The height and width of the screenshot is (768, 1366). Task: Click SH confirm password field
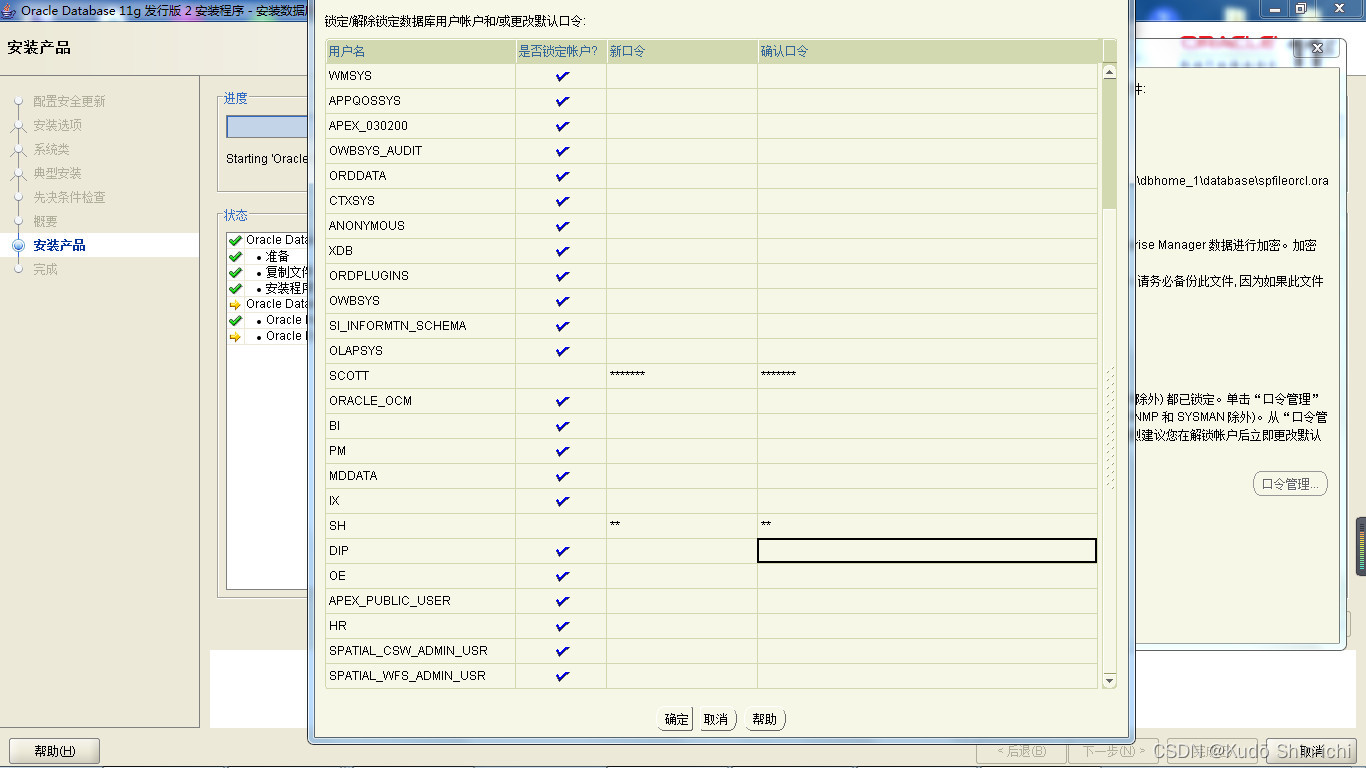(x=927, y=526)
